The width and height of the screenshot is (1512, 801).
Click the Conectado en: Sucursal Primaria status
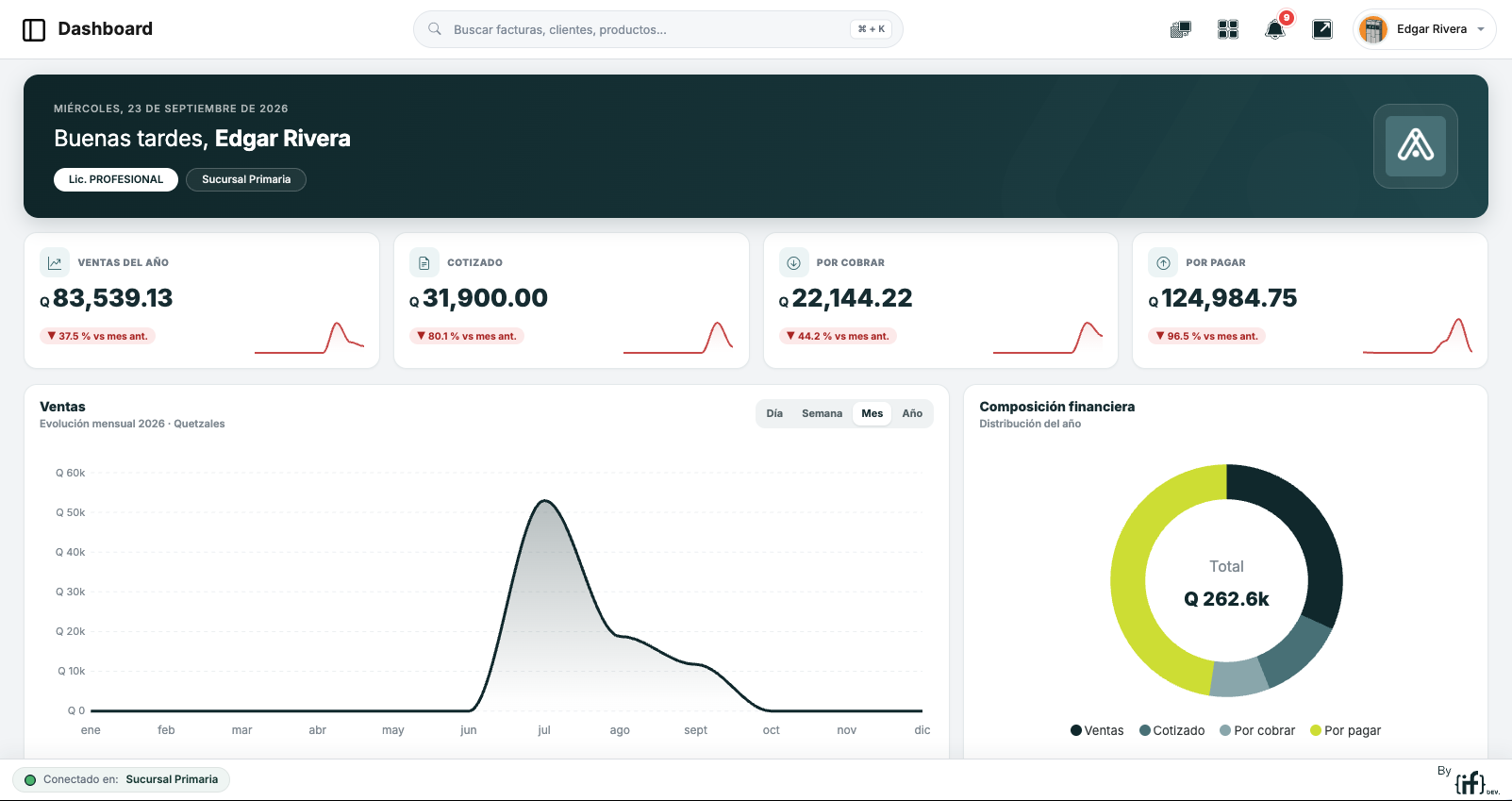121,780
